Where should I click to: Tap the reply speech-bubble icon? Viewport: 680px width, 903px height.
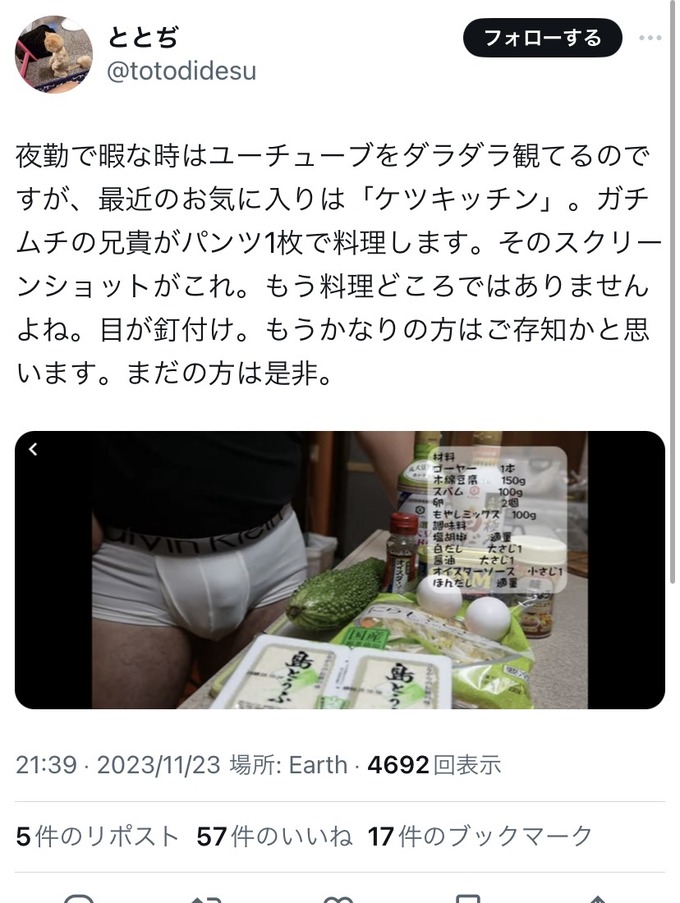[x=79, y=898]
